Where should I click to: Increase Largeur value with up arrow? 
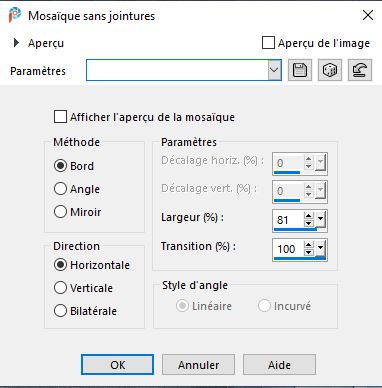click(309, 216)
